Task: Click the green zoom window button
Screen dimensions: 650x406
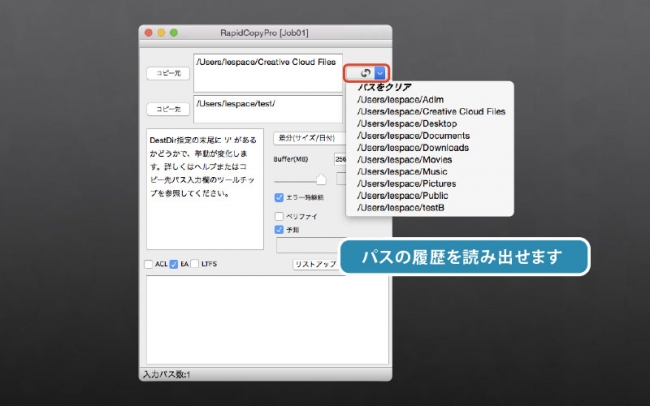Action: 174,33
